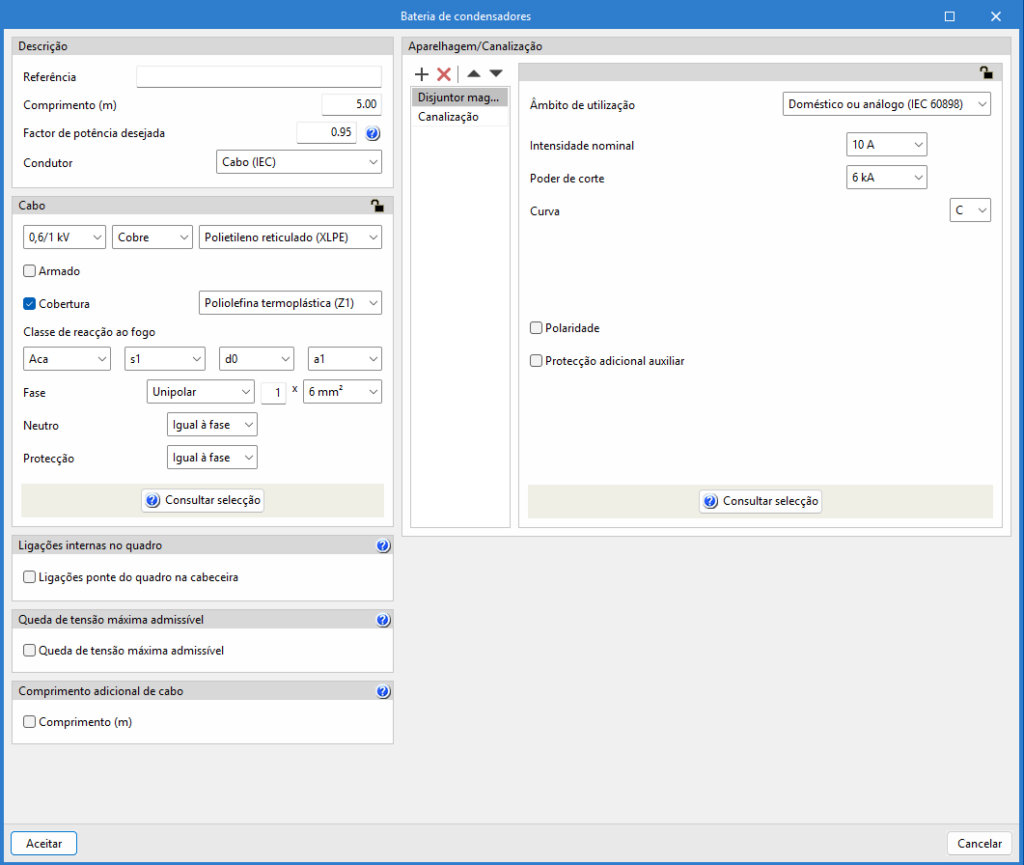Click the Cancelar button
Image resolution: width=1024 pixels, height=865 pixels.
tap(979, 843)
